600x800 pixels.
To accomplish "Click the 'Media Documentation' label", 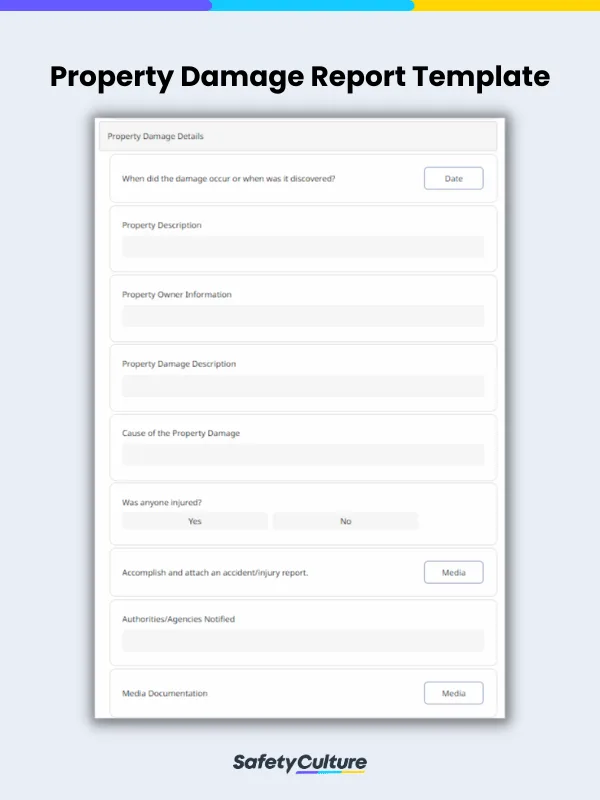I will (165, 693).
